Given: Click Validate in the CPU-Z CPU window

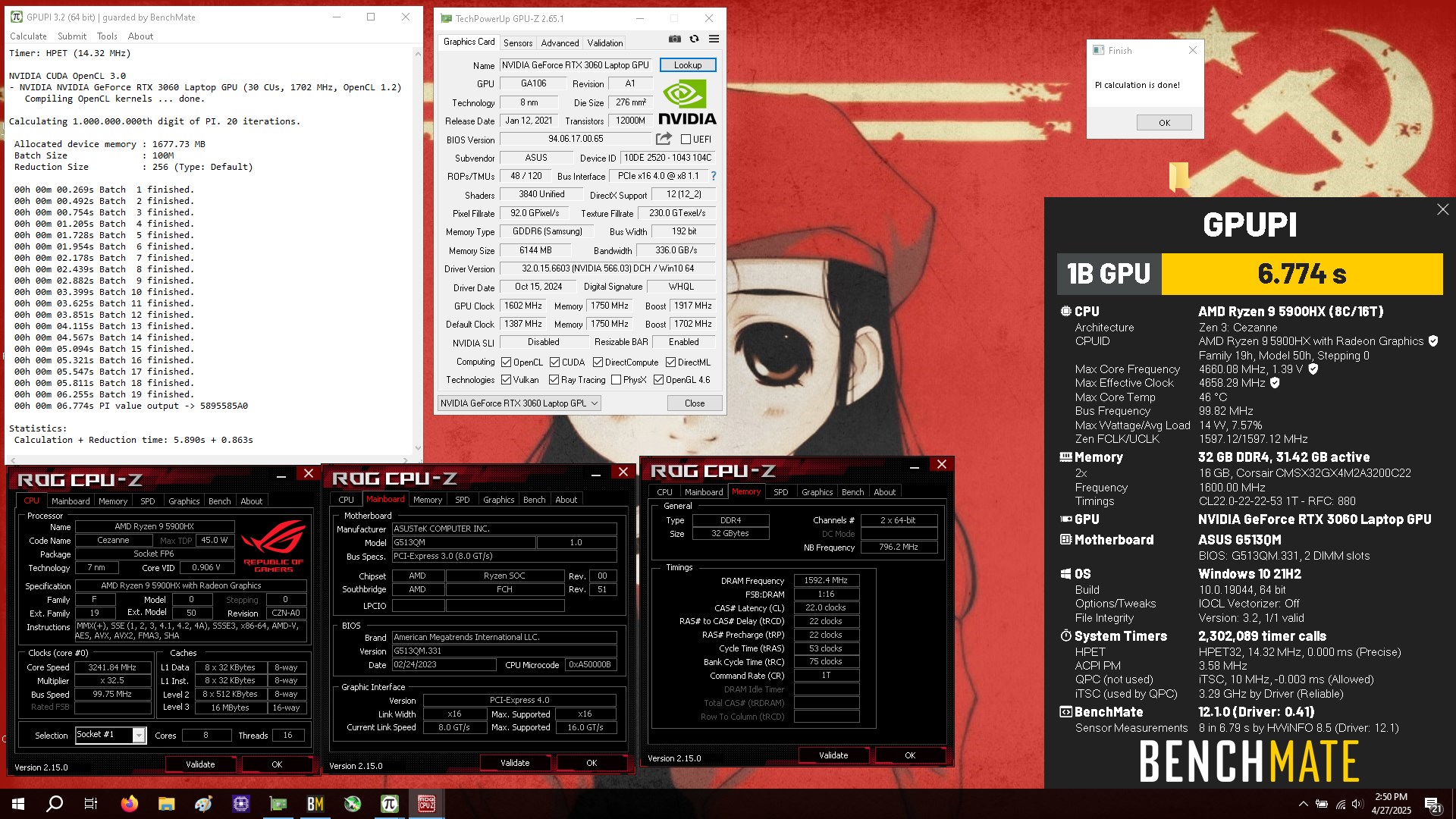Looking at the screenshot, I should pyautogui.click(x=200, y=764).
